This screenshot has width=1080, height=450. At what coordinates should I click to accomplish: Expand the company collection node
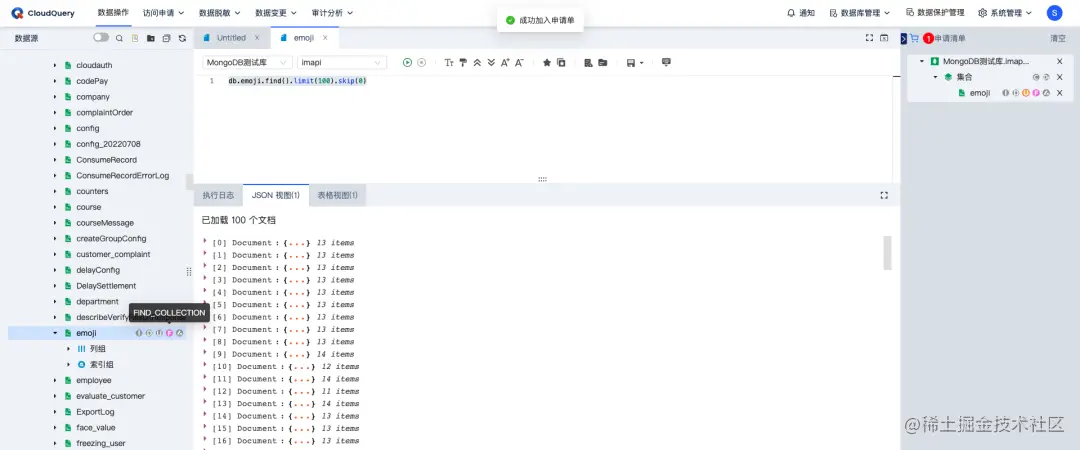tap(55, 97)
